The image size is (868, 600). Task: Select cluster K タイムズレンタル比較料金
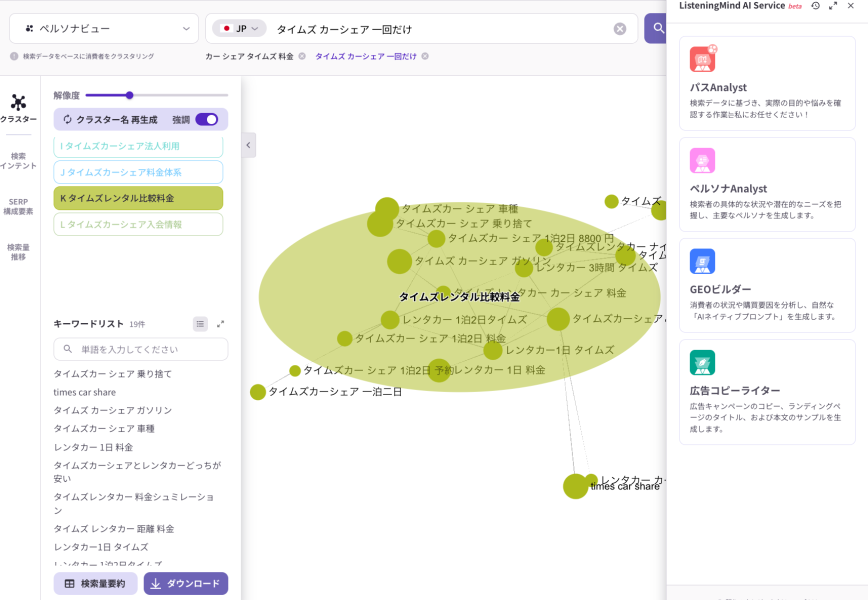pyautogui.click(x=138, y=198)
